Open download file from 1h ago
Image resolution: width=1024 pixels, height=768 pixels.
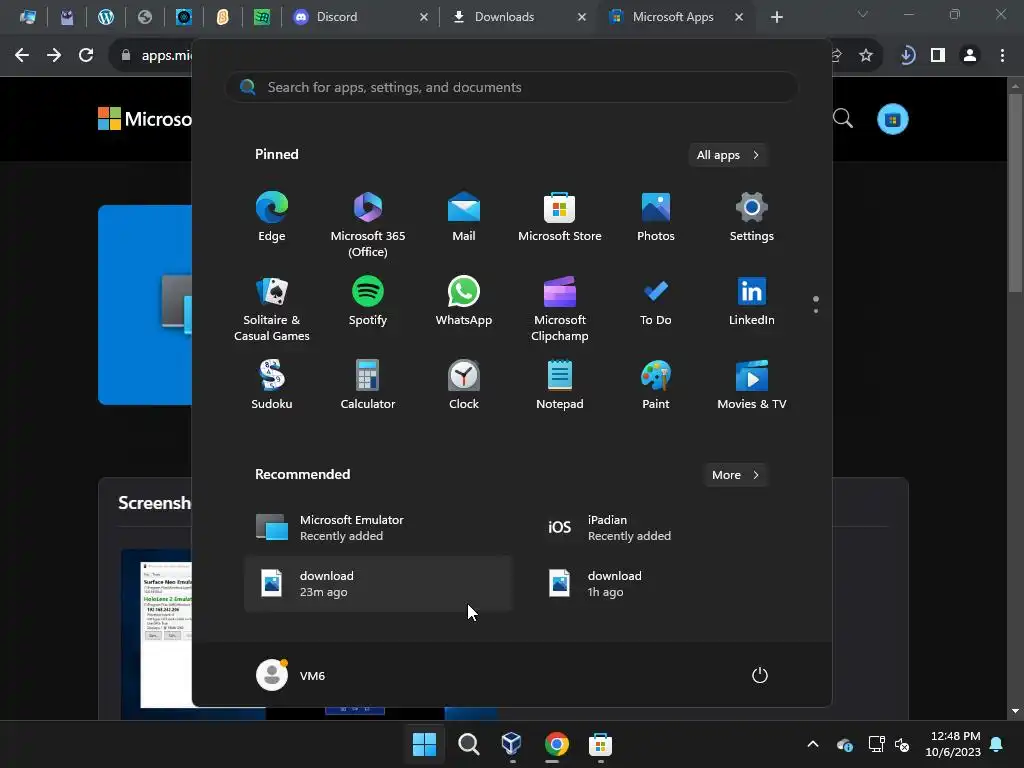[666, 584]
